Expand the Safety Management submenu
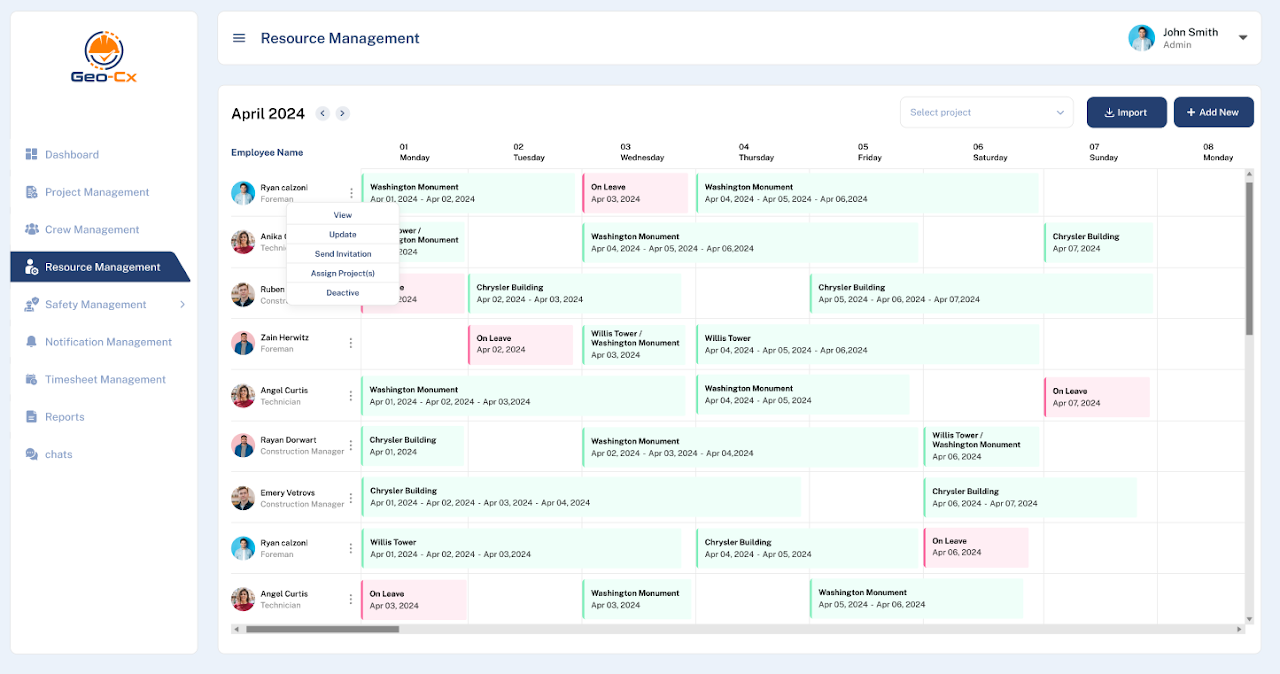Screen dimensions: 1280x674 [182, 305]
